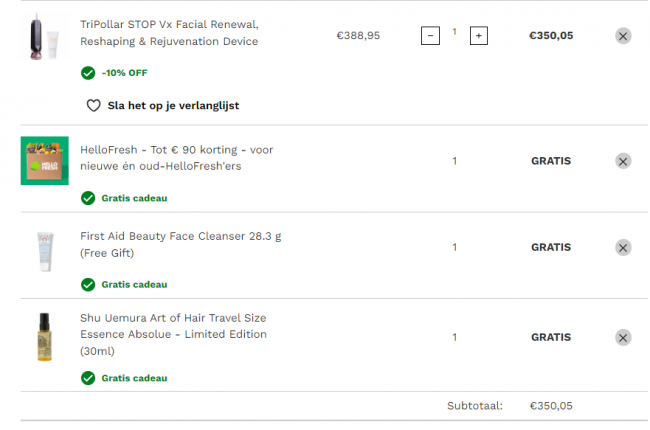Viewport: 650px width, 430px height.
Task: Click the TriPollar quantity value field
Action: point(454,33)
